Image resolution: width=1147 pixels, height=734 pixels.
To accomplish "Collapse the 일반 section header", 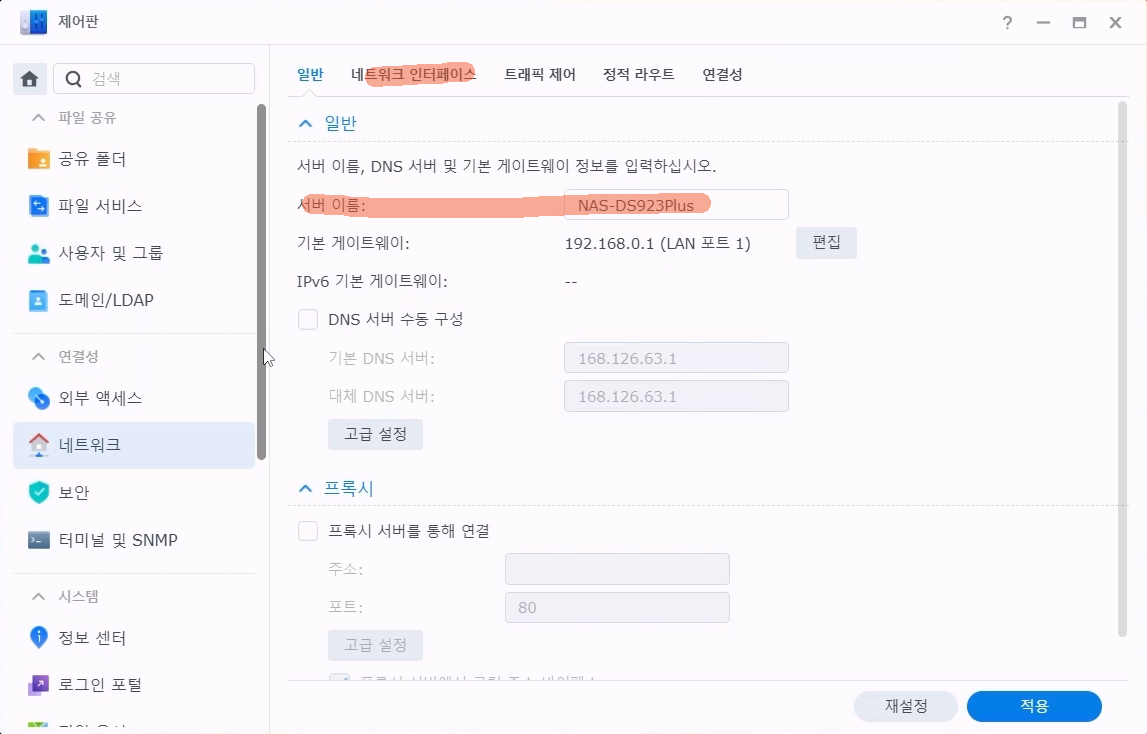I will [306, 124].
